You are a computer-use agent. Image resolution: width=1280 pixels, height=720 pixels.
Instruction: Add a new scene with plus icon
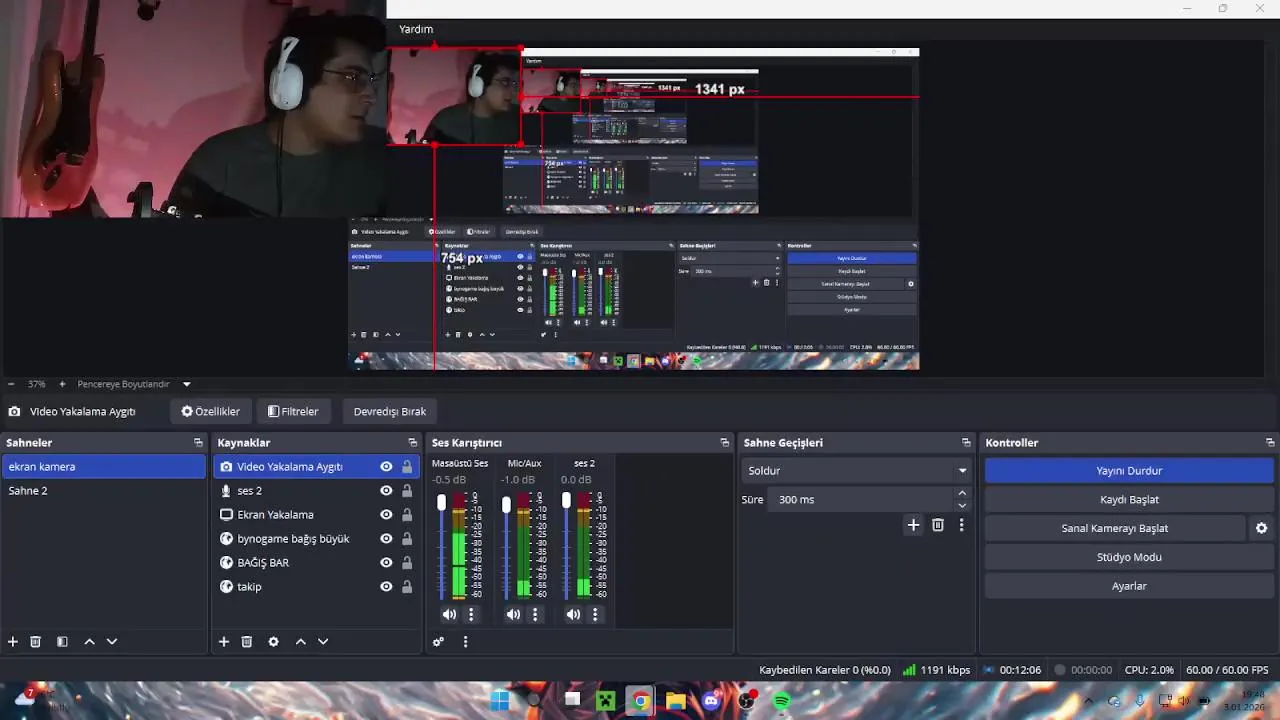tap(13, 642)
